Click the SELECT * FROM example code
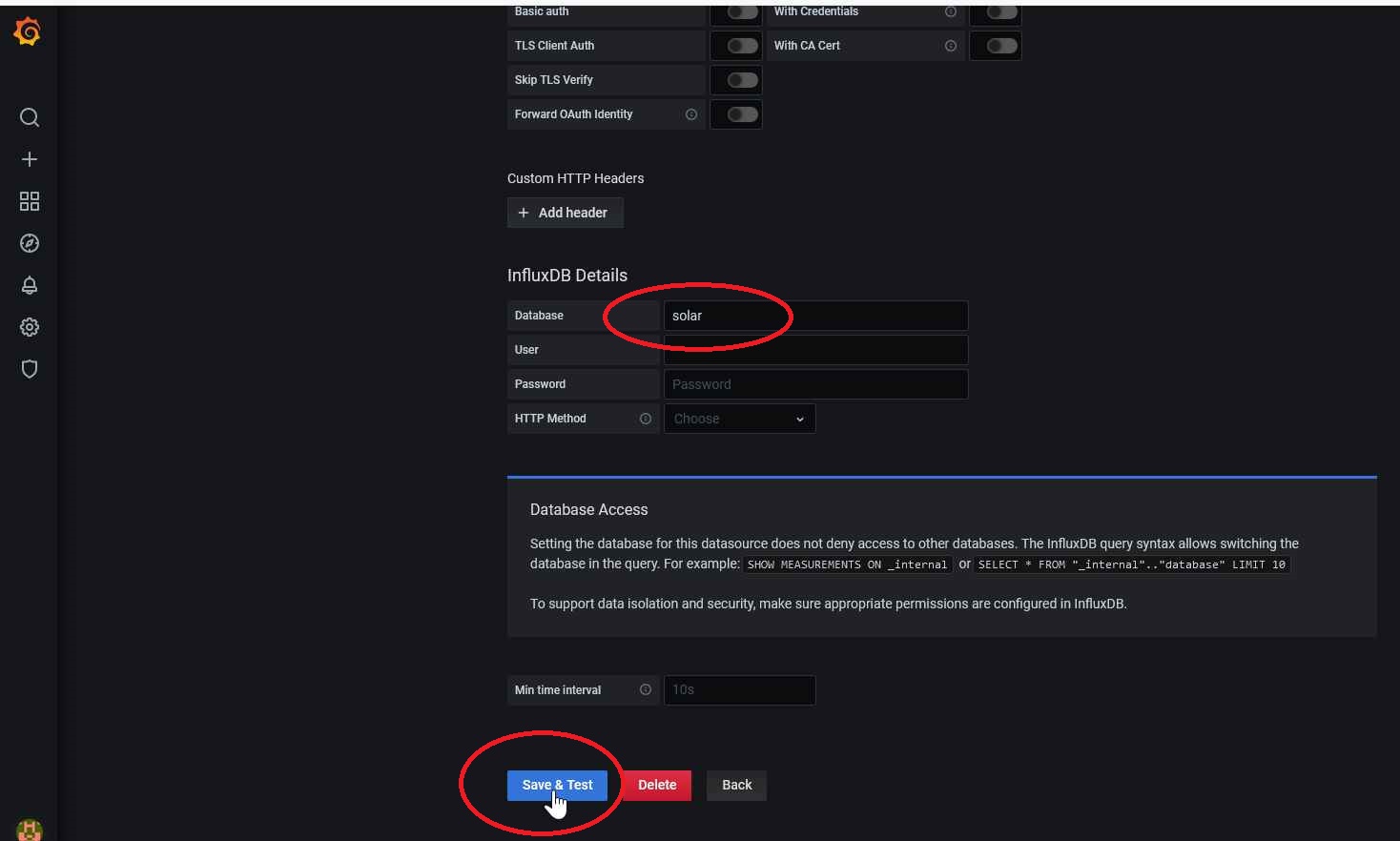Image resolution: width=1400 pixels, height=841 pixels. [1132, 564]
